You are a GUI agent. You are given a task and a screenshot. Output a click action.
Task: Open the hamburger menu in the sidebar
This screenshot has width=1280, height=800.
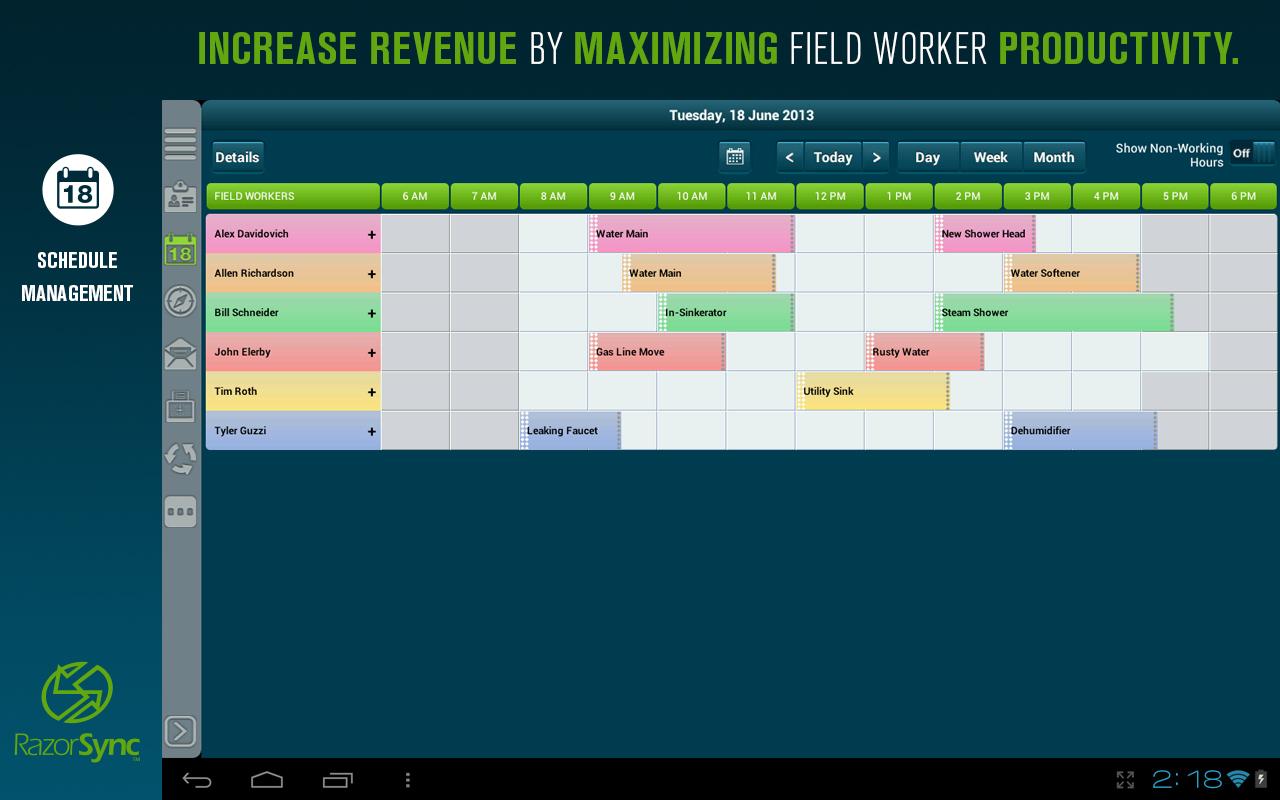point(180,144)
